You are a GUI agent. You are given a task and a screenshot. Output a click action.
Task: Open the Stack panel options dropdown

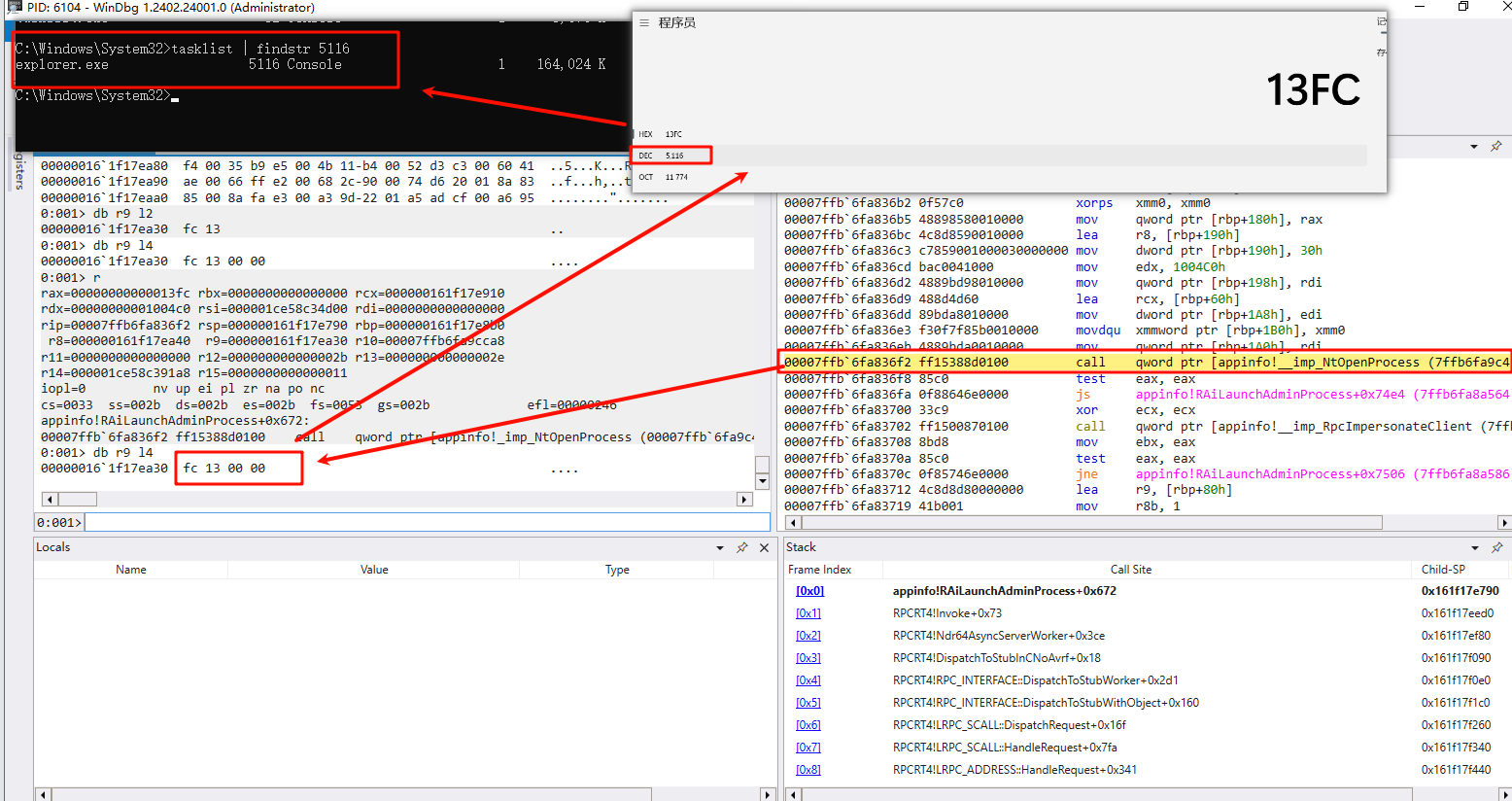tap(1475, 548)
